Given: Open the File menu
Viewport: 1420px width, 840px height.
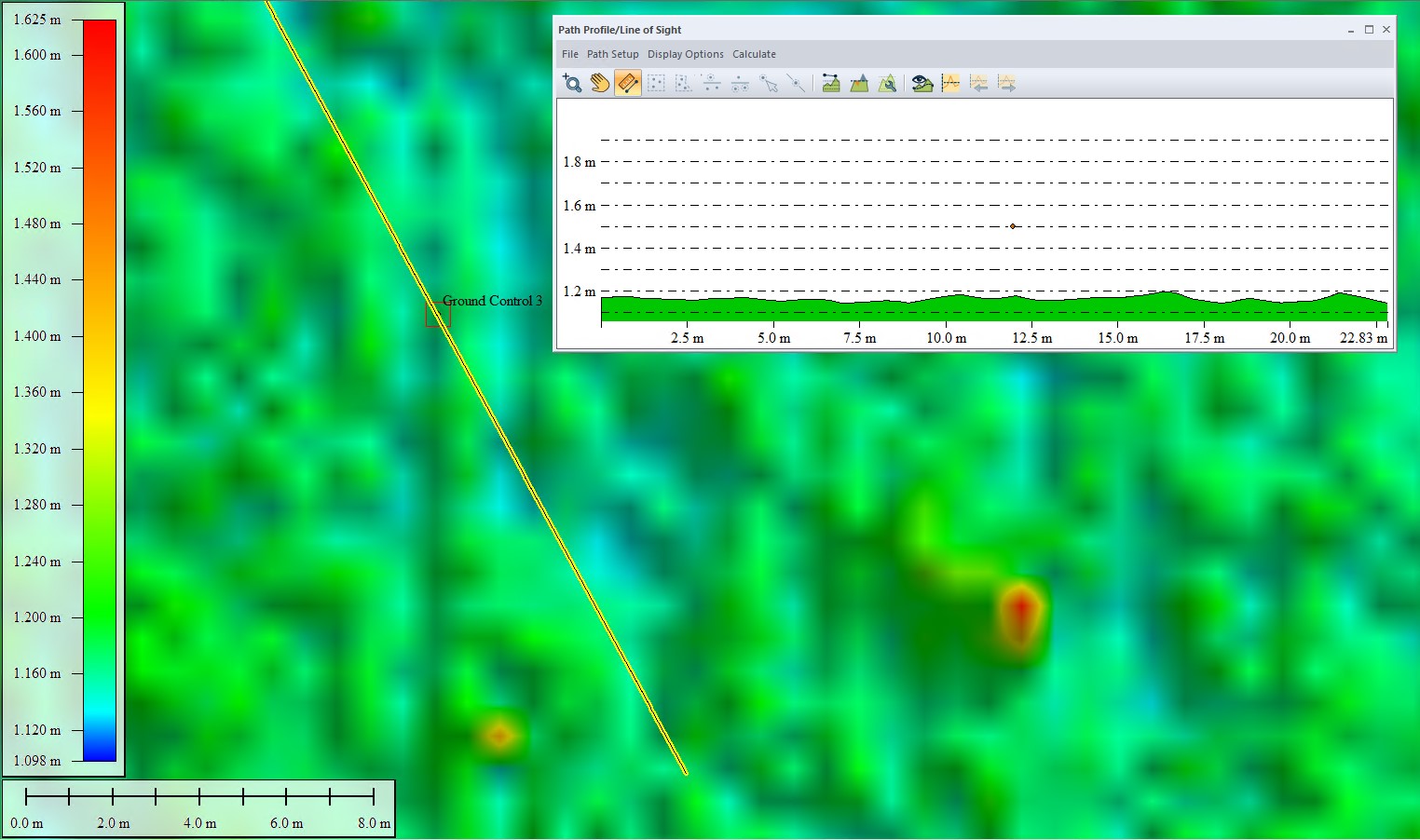Looking at the screenshot, I should (570, 54).
